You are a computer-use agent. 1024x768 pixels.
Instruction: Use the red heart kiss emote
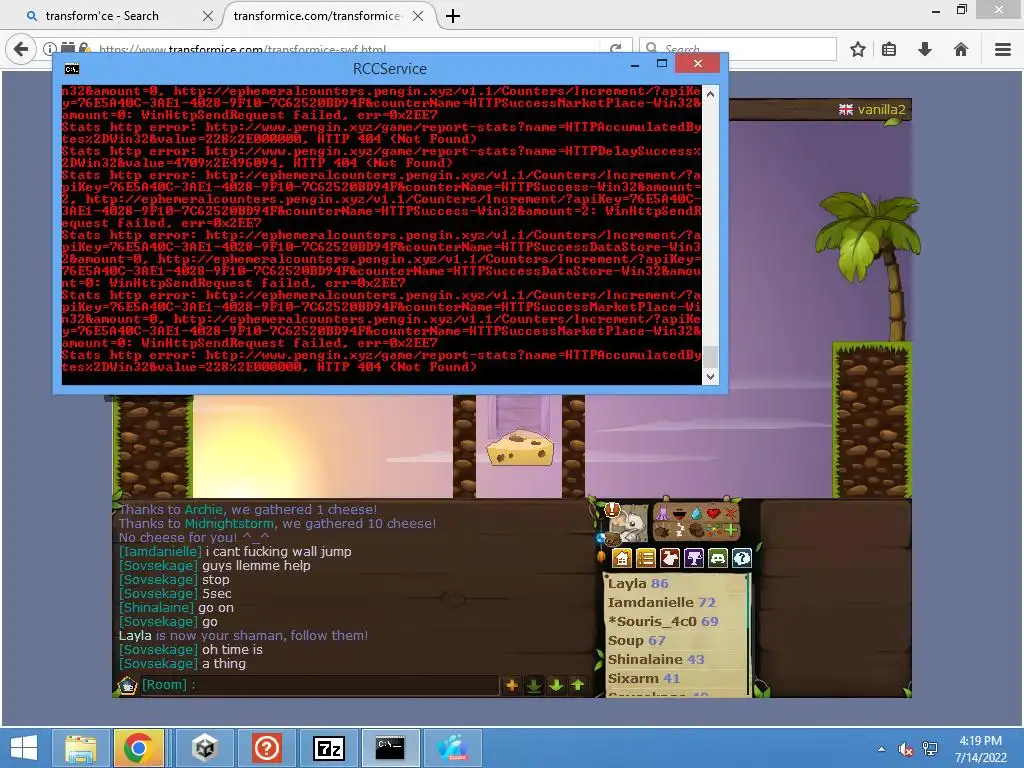pos(713,513)
